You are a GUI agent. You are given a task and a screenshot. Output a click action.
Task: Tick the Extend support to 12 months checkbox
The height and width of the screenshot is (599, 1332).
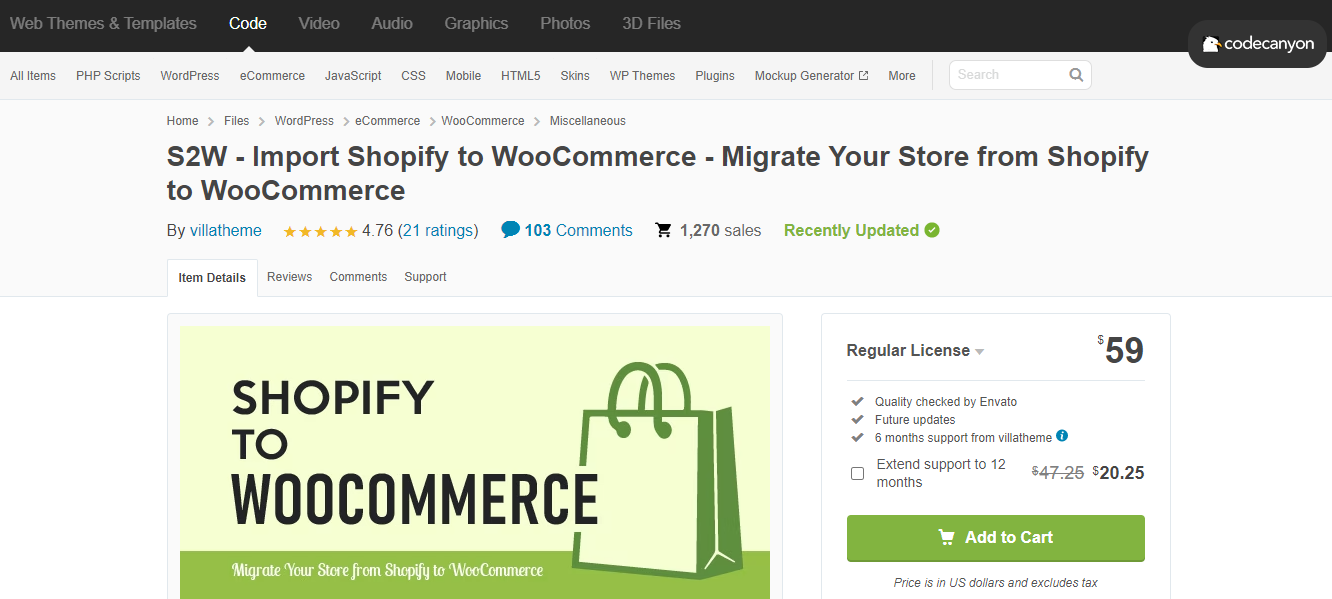point(857,473)
